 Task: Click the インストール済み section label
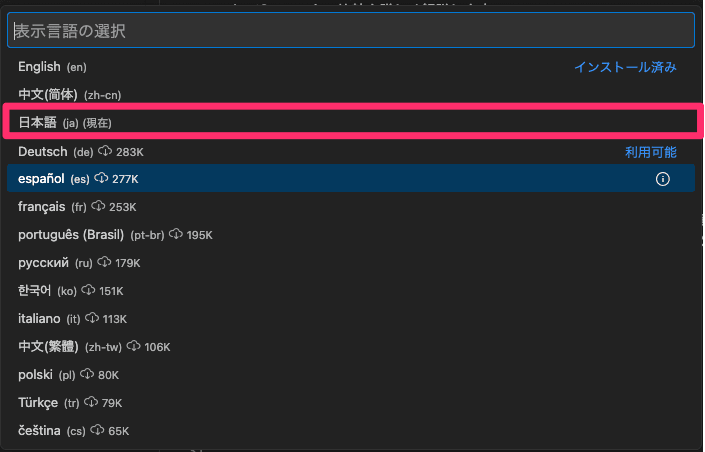click(625, 67)
